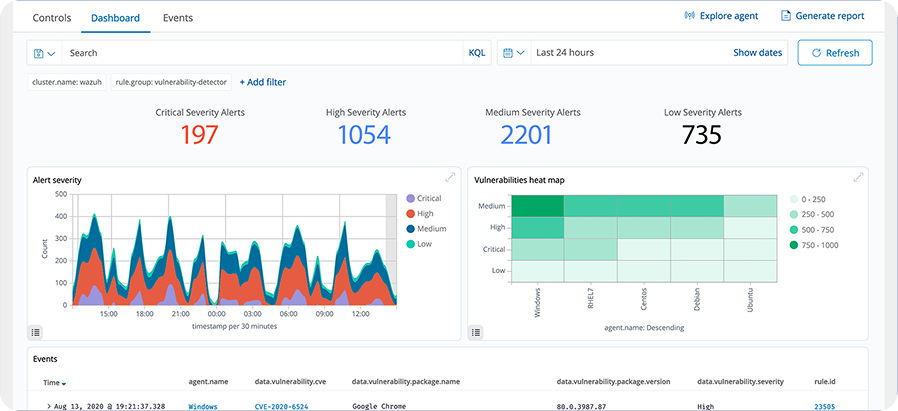The width and height of the screenshot is (898, 411).
Task: Switch to the Controls tab
Action: pyautogui.click(x=51, y=18)
